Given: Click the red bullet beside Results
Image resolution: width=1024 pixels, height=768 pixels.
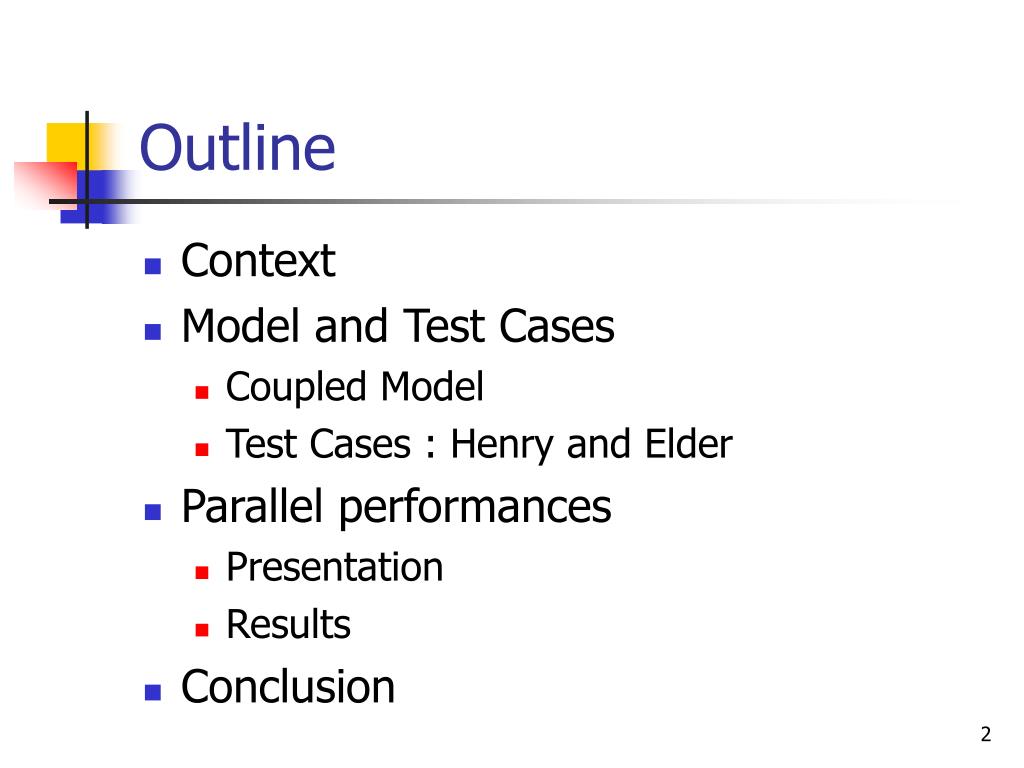Looking at the screenshot, I should point(202,630).
